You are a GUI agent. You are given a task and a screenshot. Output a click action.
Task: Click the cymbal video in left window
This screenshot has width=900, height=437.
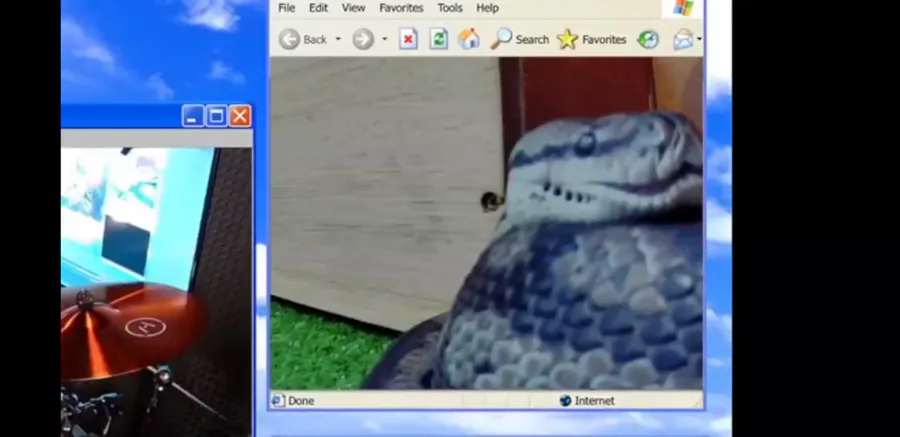156,292
